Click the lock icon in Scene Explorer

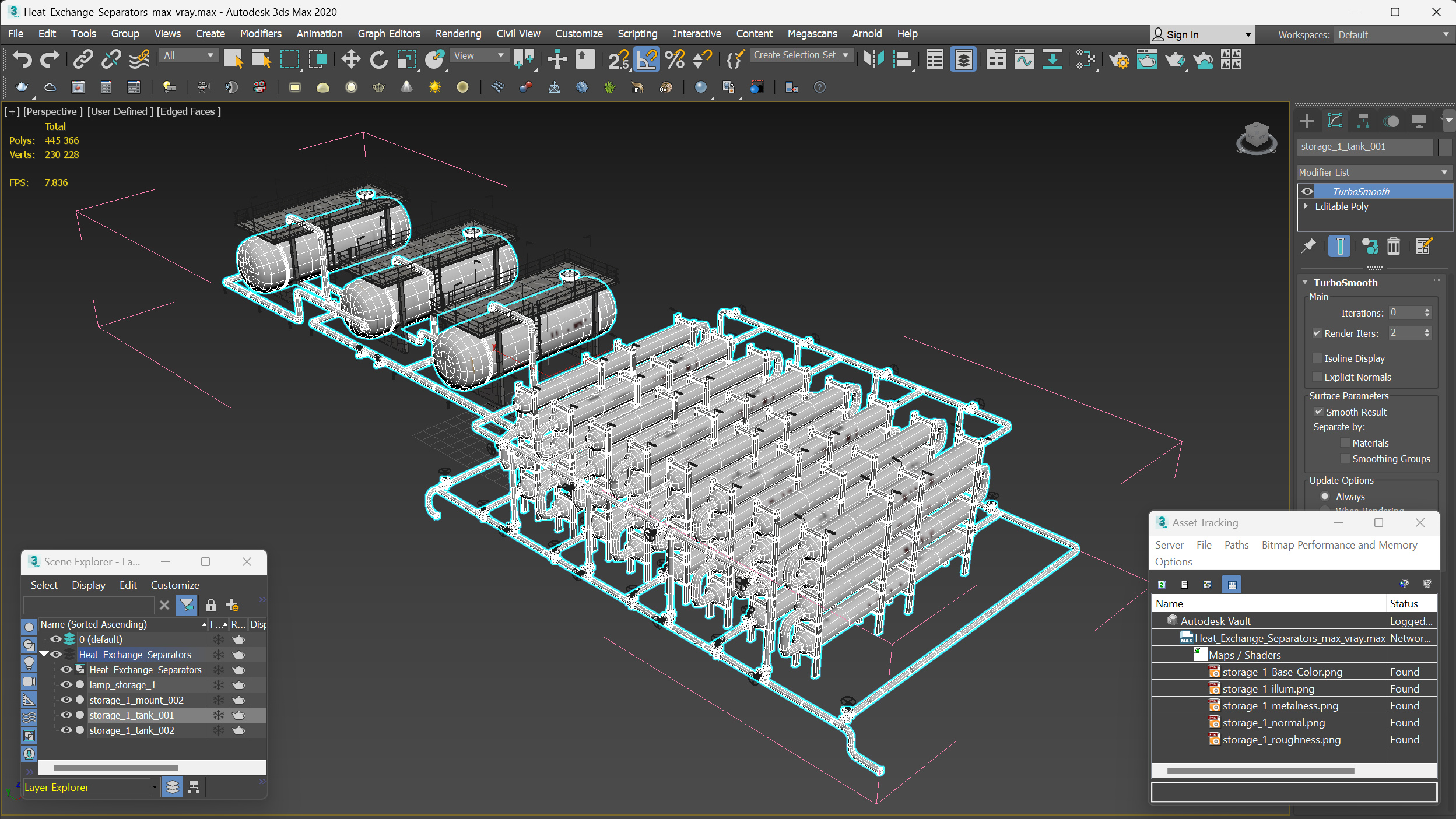[x=210, y=605]
